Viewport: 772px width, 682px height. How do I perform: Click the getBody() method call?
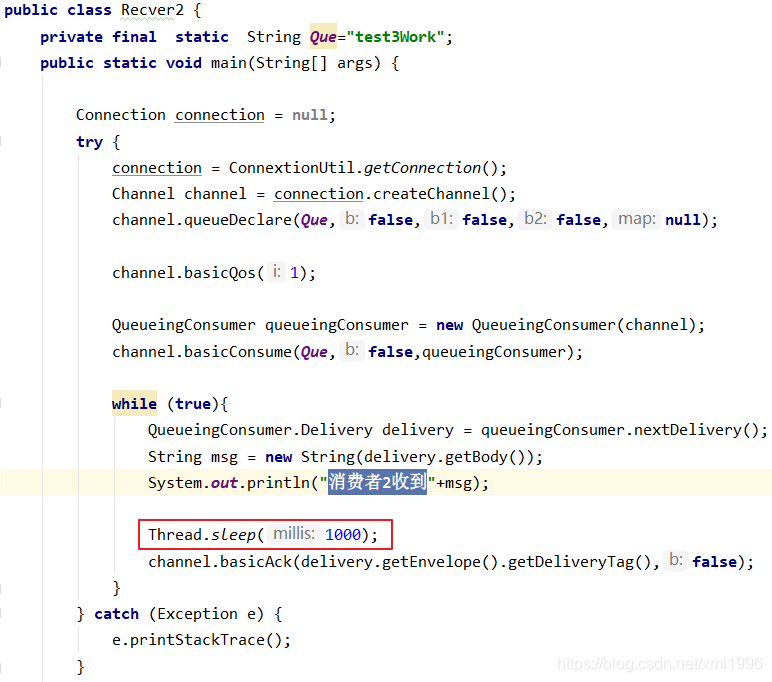pos(484,457)
